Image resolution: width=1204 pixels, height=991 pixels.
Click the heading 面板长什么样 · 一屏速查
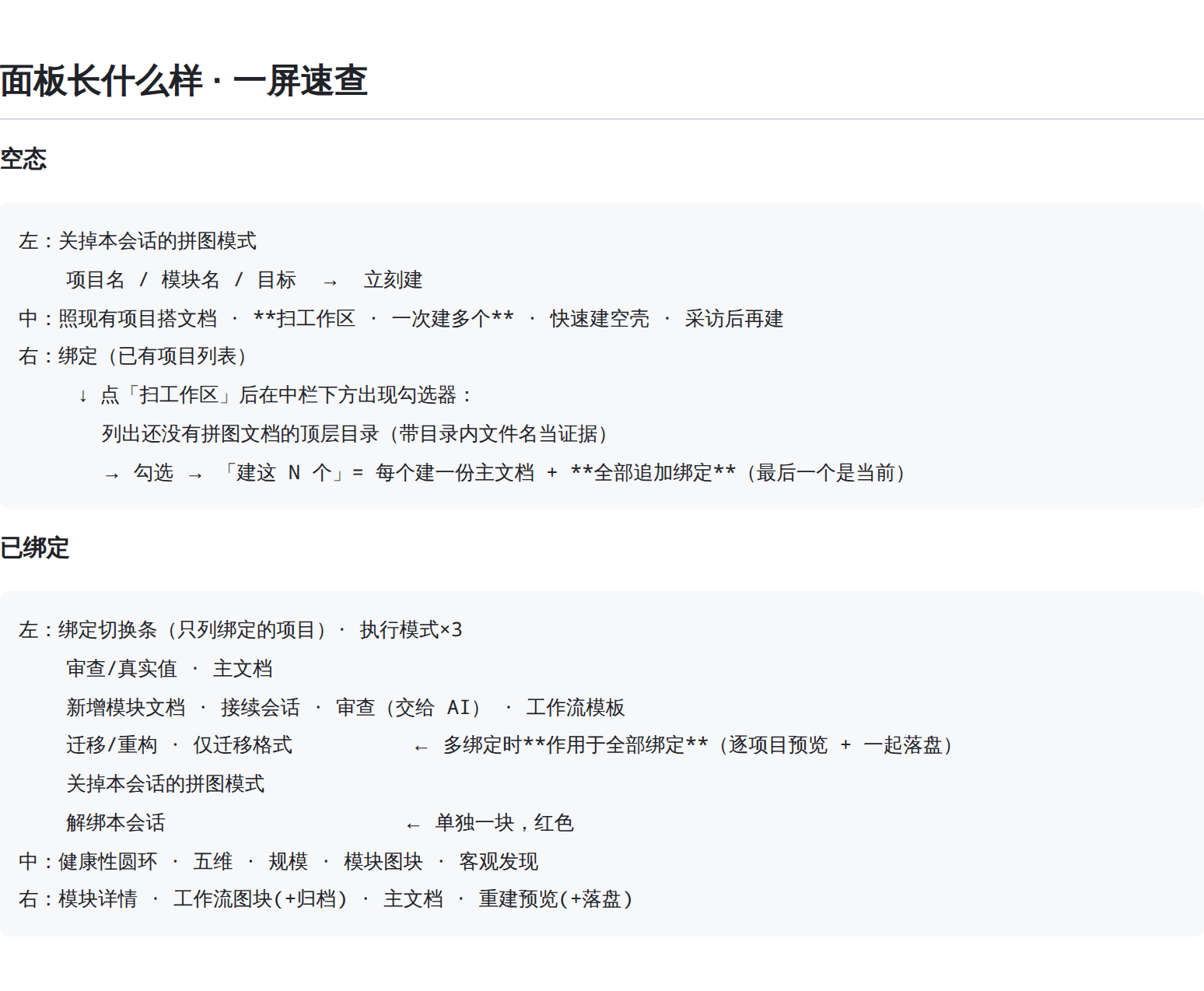pyautogui.click(x=184, y=81)
